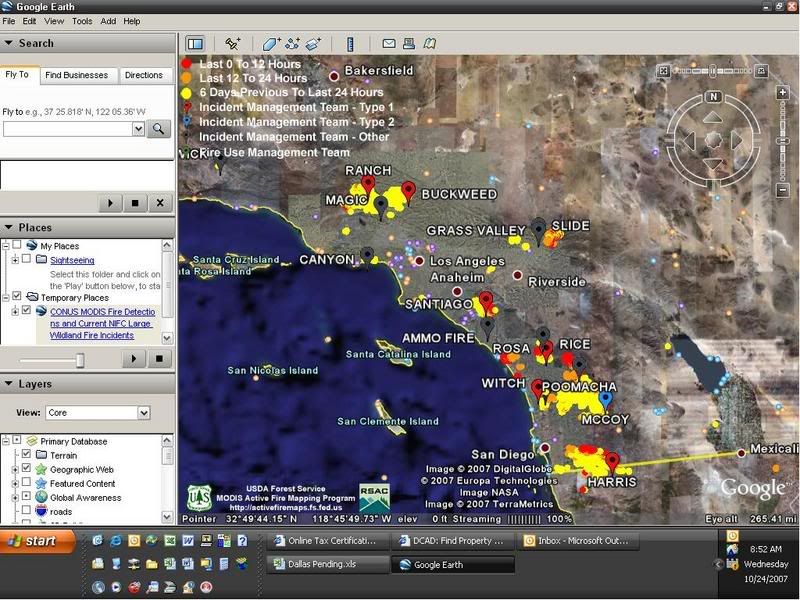Click the North N compass marker
The width and height of the screenshot is (800, 600).
(x=713, y=96)
